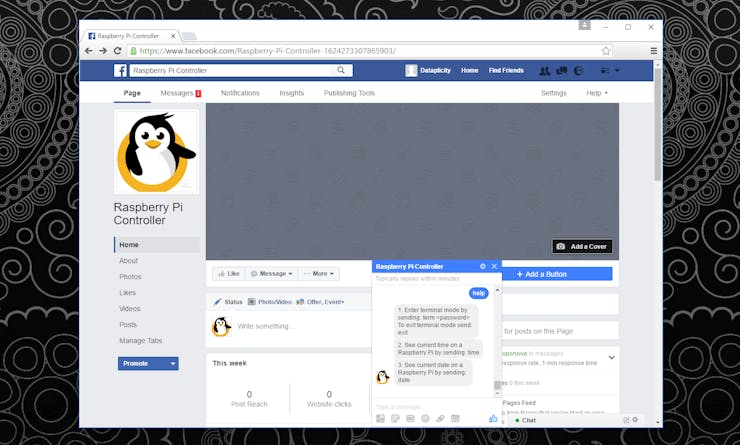Select Home in the page sidebar
This screenshot has width=740, height=445.
tap(157, 244)
